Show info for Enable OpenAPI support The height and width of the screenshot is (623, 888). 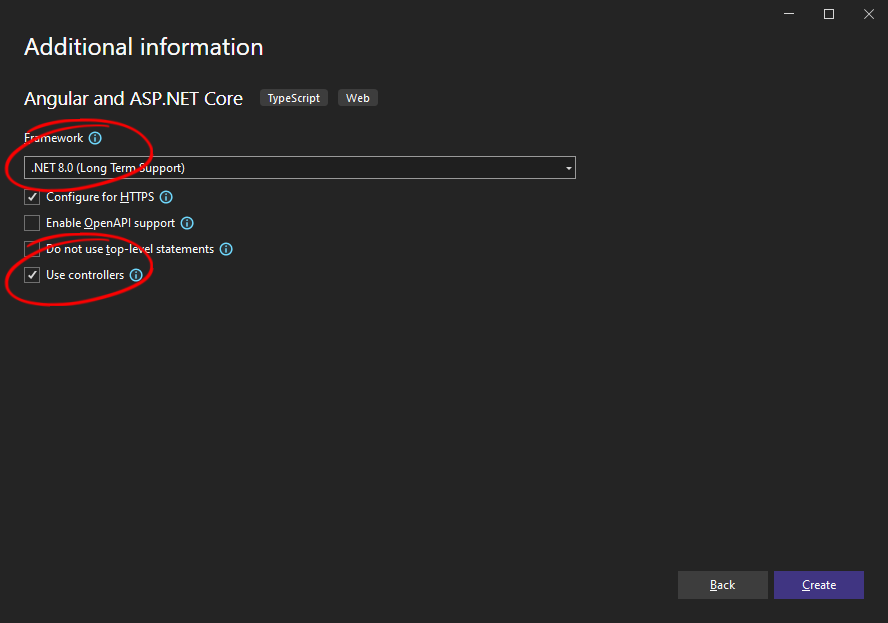point(187,223)
